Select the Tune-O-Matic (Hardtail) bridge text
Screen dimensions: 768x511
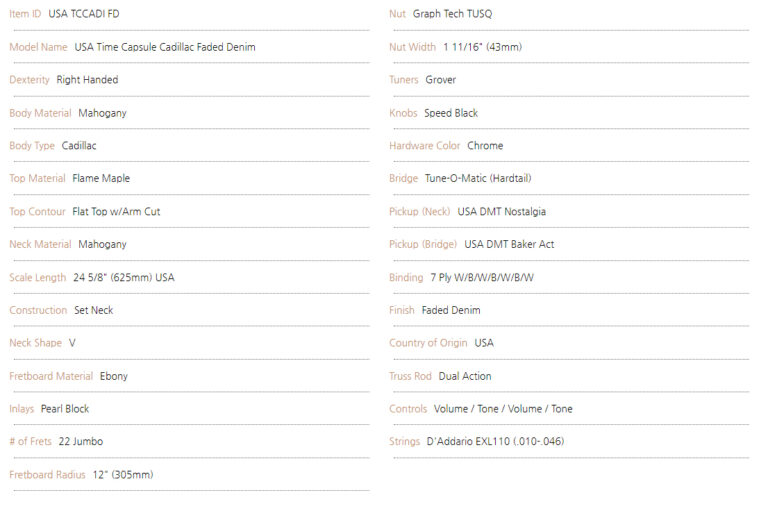478,178
